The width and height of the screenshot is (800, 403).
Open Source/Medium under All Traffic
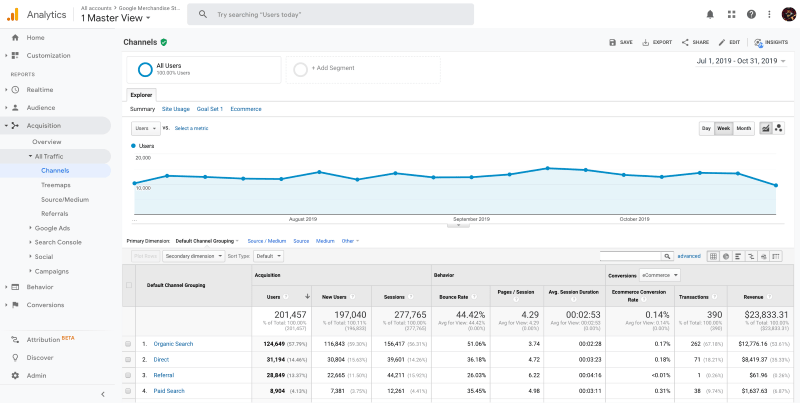click(x=65, y=199)
